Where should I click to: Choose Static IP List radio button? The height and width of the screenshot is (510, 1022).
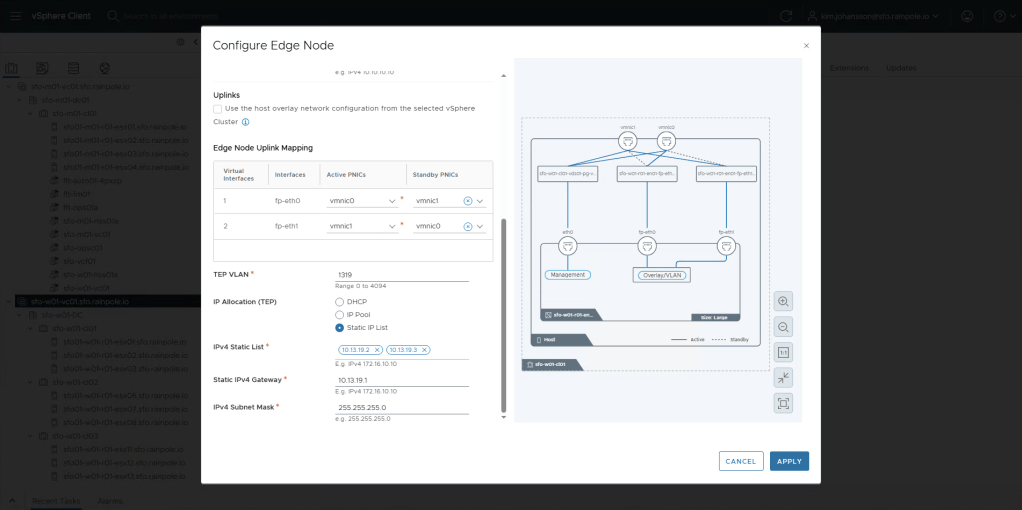[x=340, y=327]
